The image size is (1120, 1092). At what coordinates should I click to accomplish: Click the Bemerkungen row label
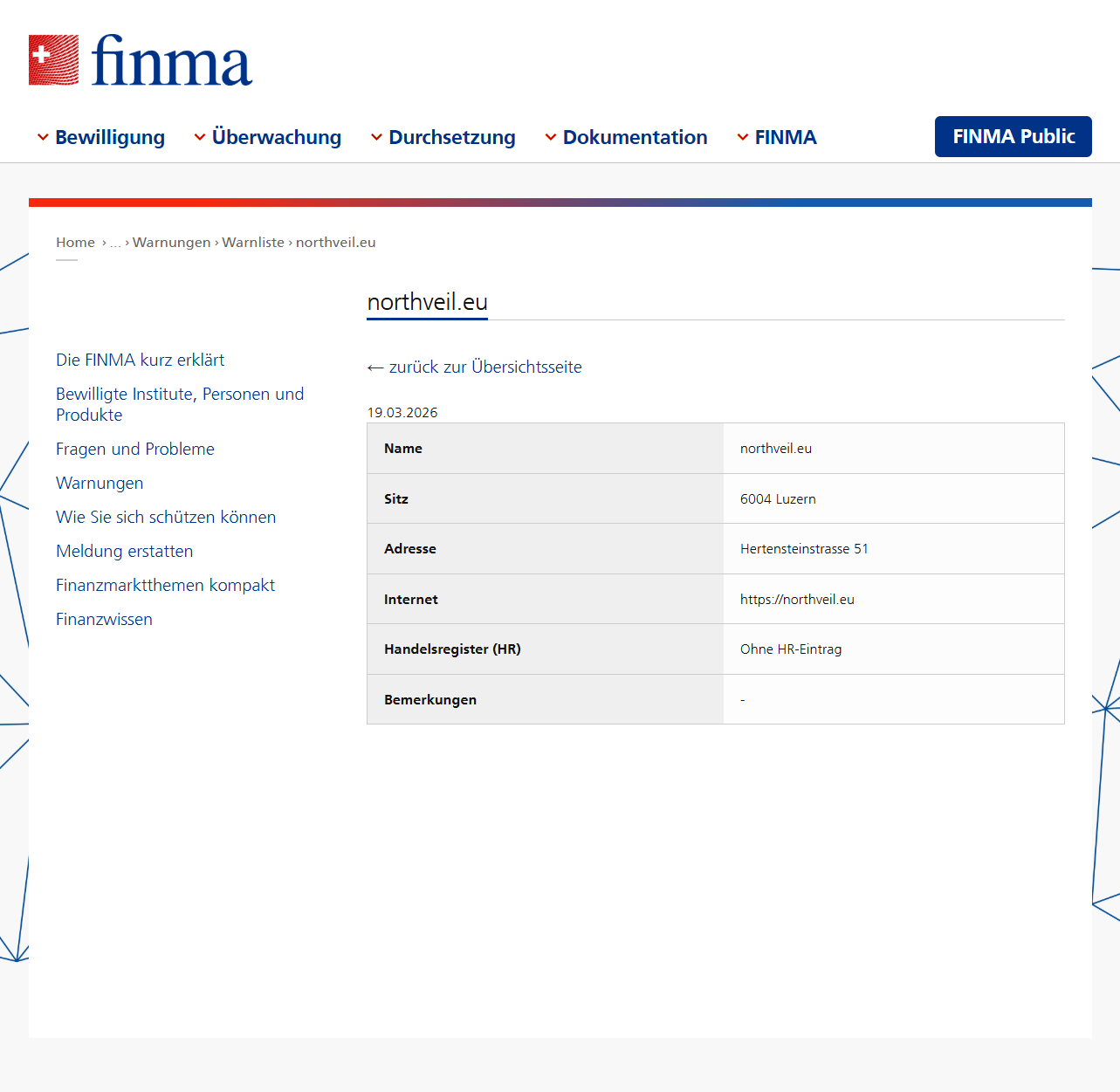430,700
